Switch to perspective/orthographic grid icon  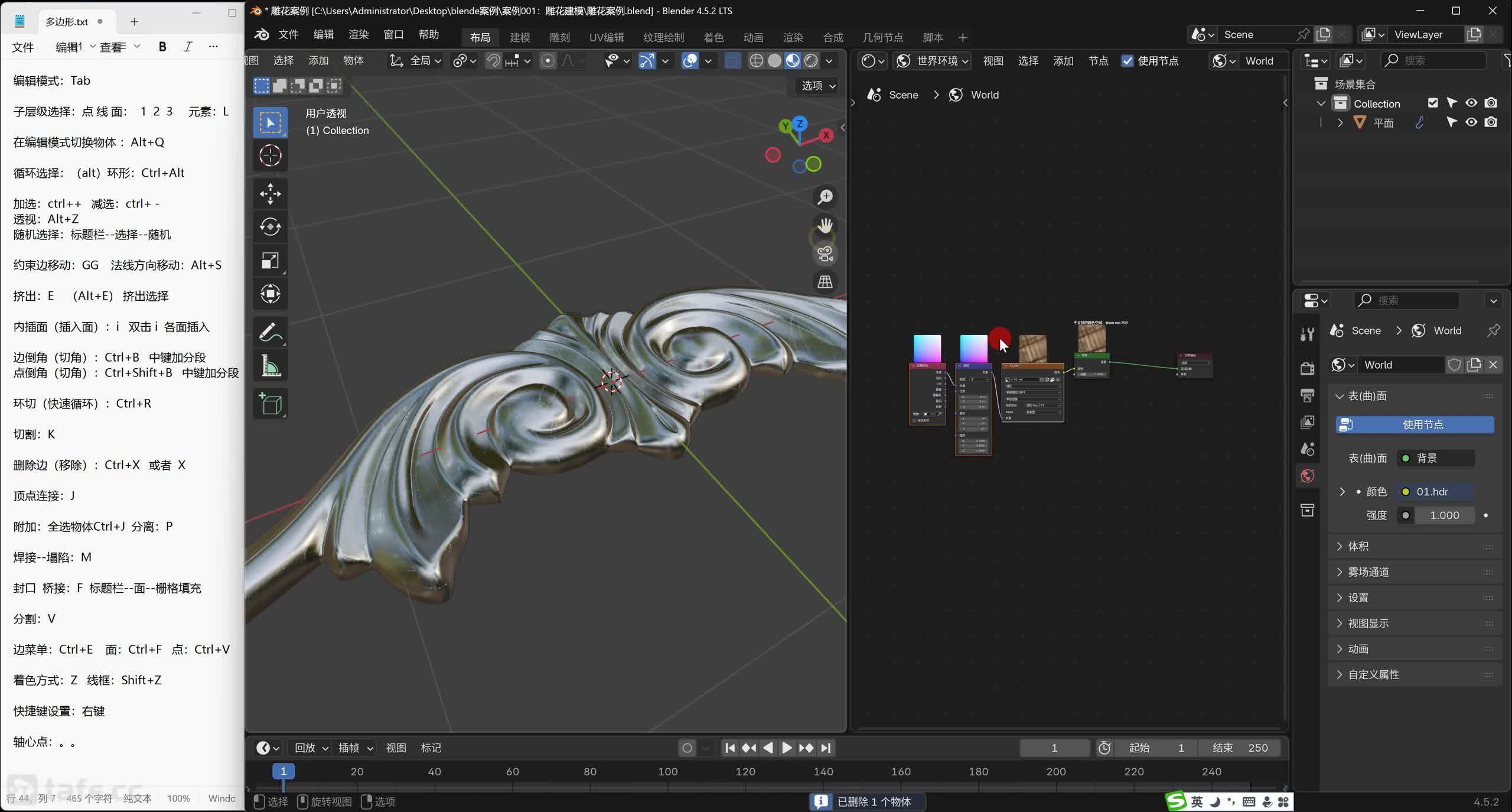[825, 282]
